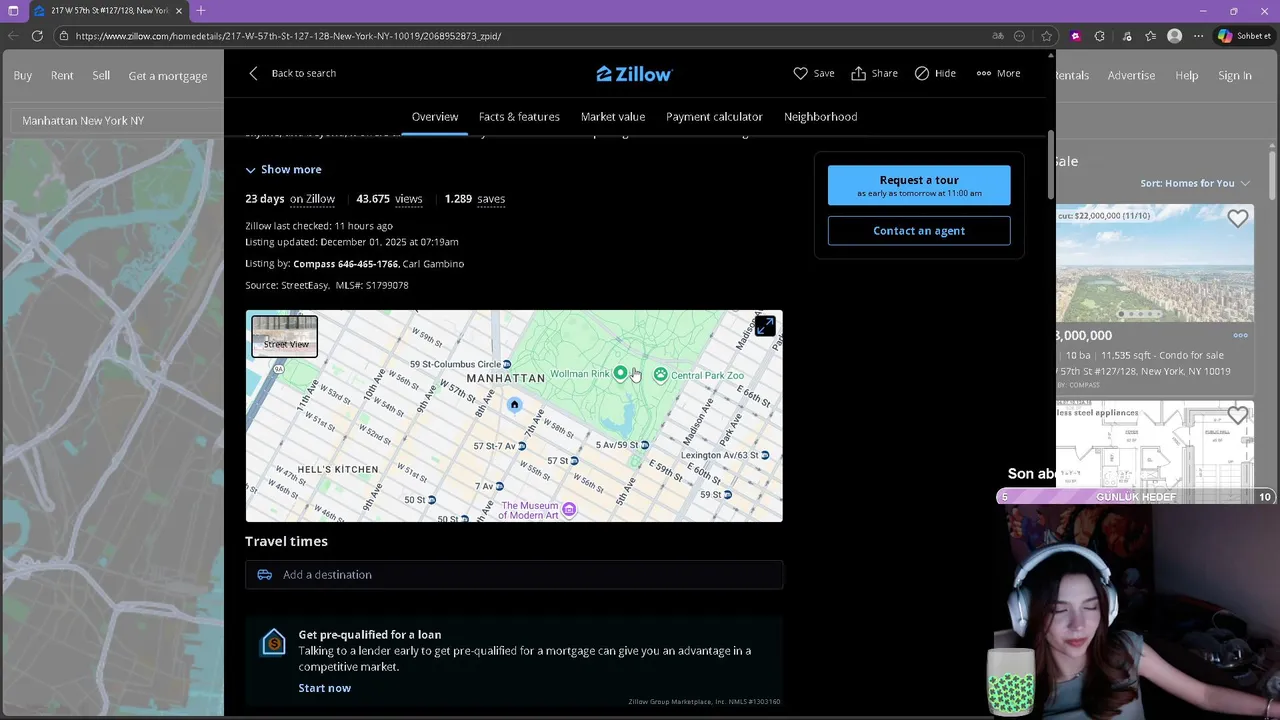Open the Street View thumbnail on map
1280x720 pixels.
pyautogui.click(x=285, y=336)
